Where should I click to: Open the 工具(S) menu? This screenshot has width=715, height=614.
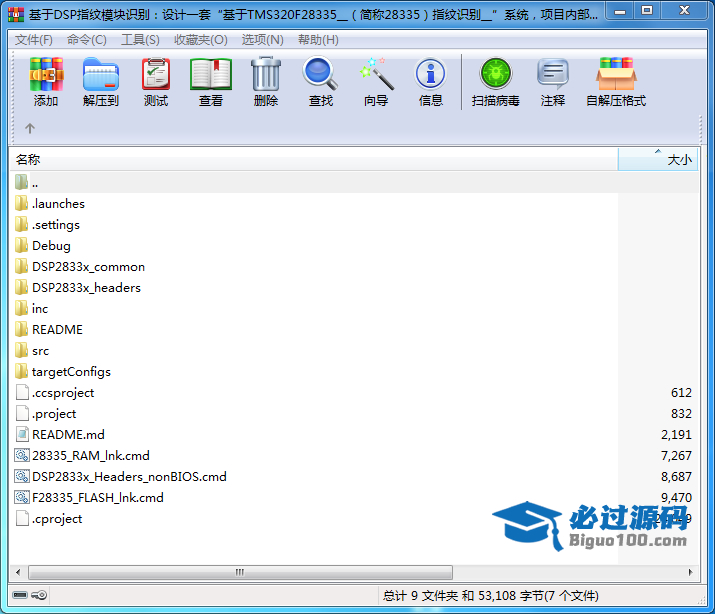(140, 40)
